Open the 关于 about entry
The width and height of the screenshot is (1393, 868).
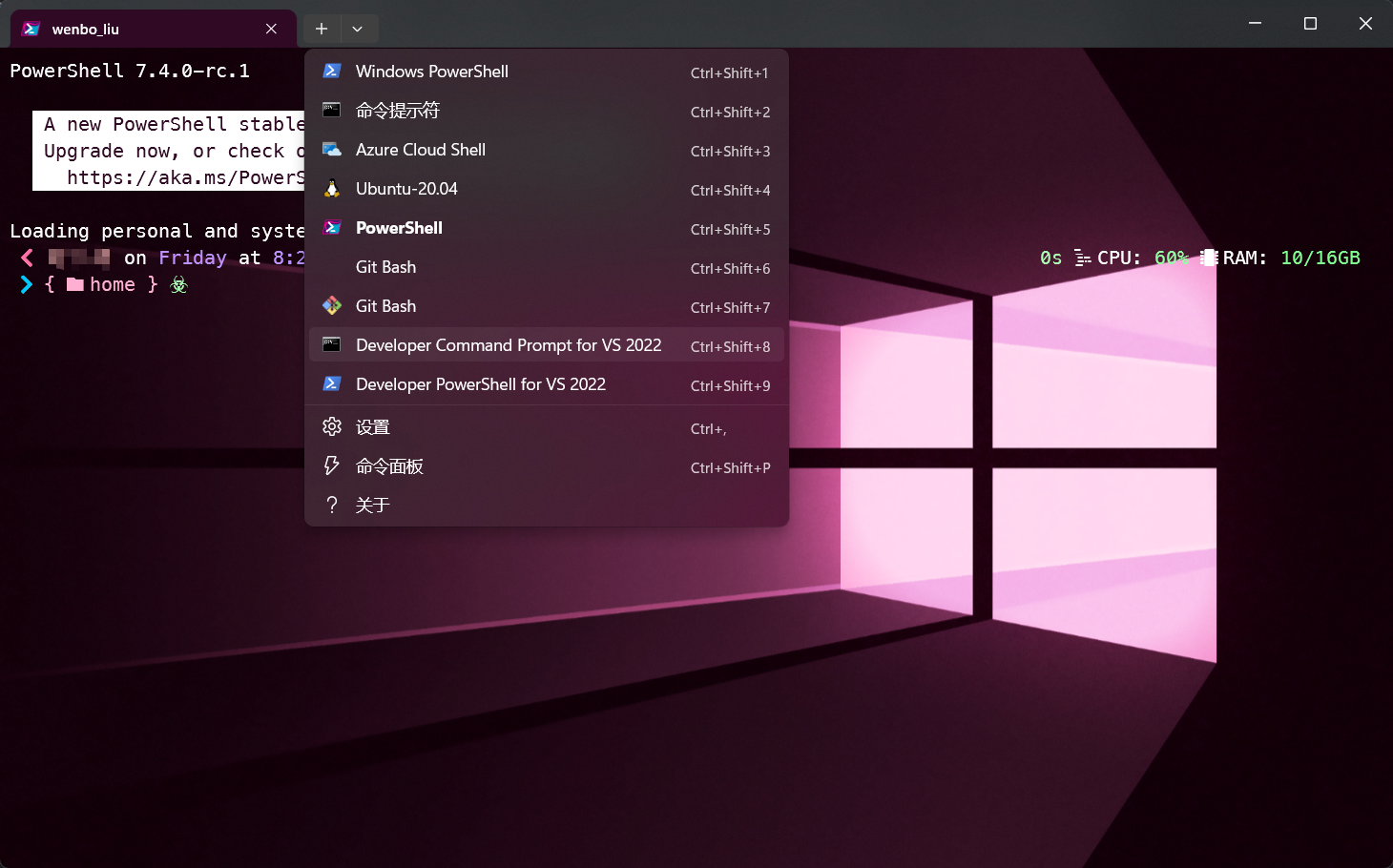coord(547,506)
